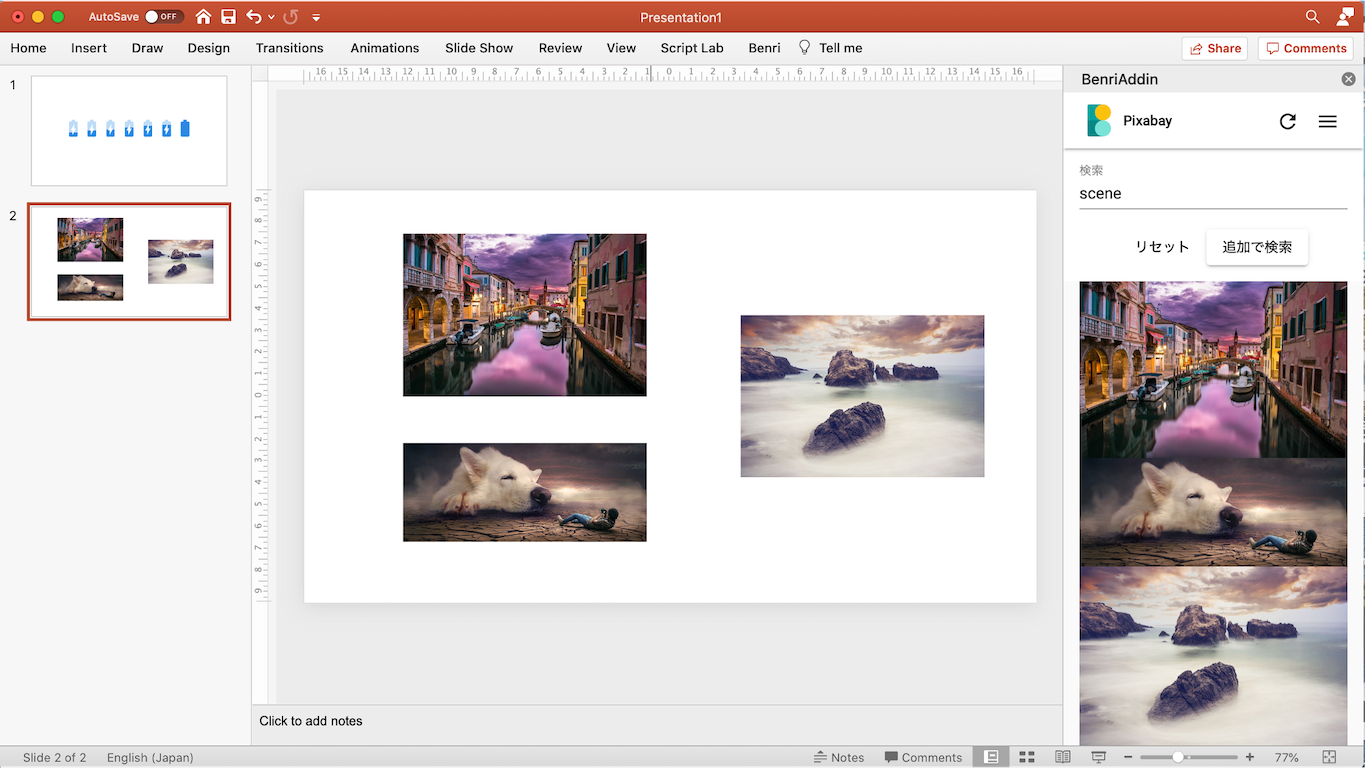Click the zoom slider handle
This screenshot has width=1366, height=768.
pos(1178,757)
